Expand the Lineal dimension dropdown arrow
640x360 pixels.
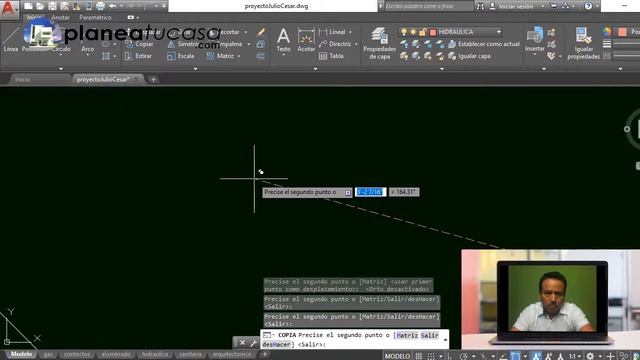[350, 32]
